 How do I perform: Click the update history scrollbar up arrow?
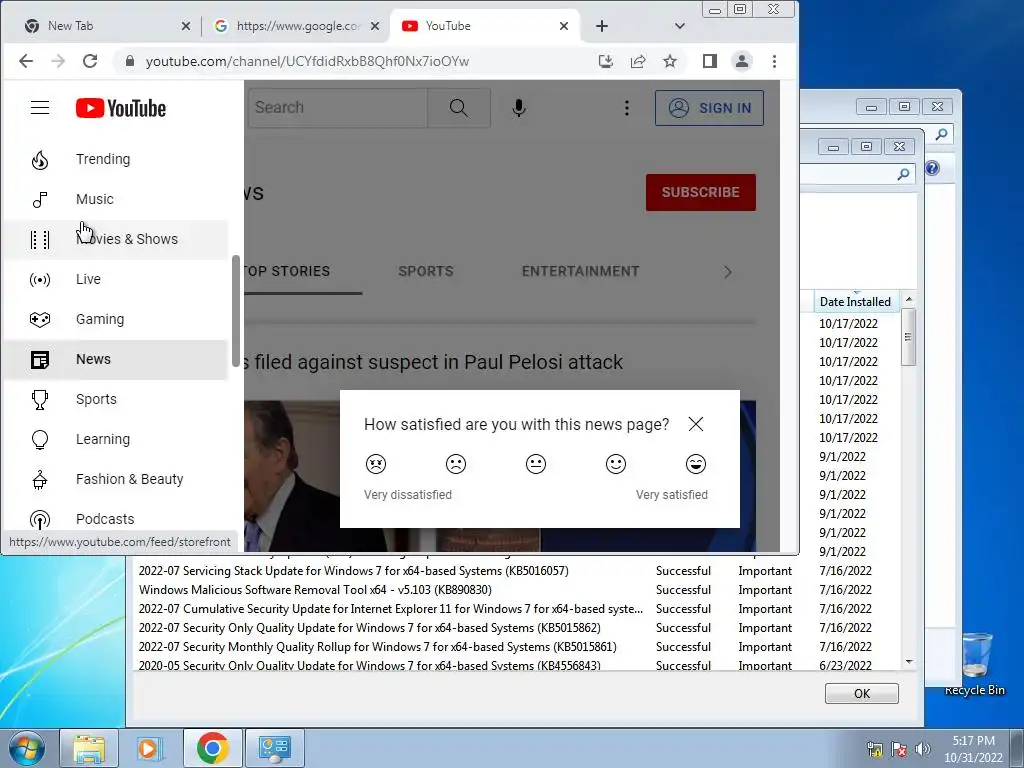point(908,300)
